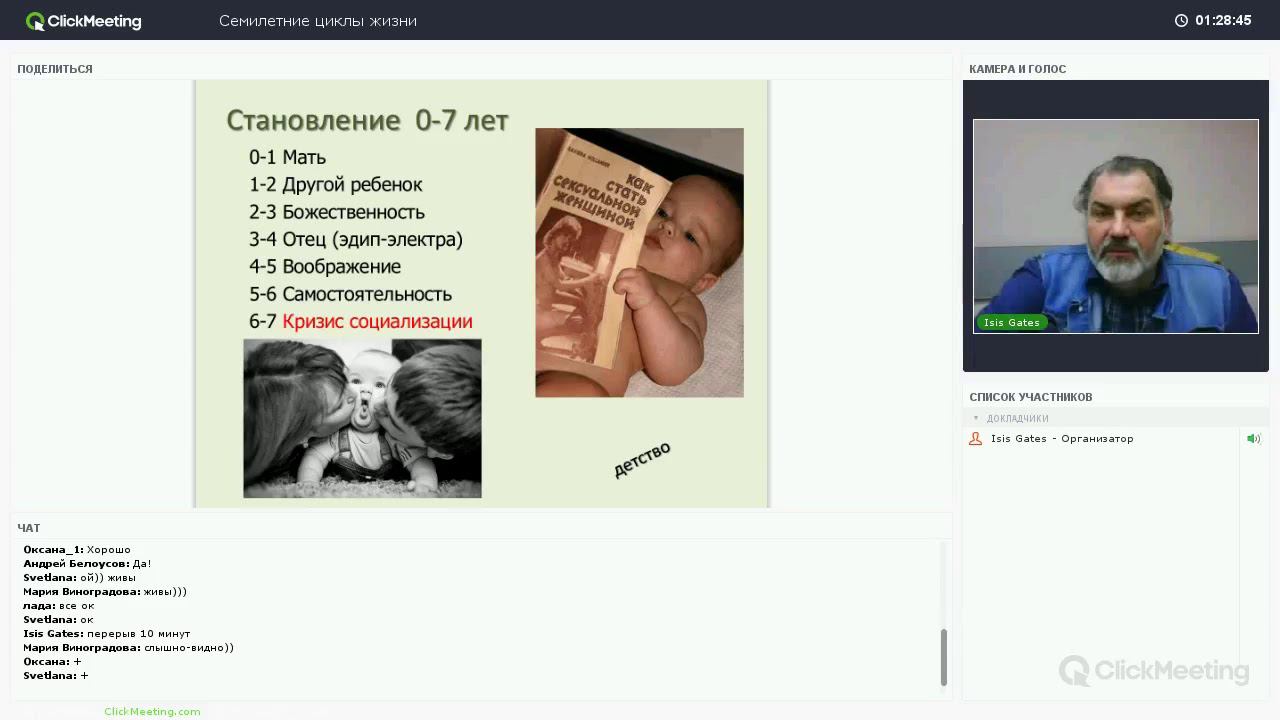Click the ClickMeeting logo in the header
The width and height of the screenshot is (1280, 720).
coord(84,21)
